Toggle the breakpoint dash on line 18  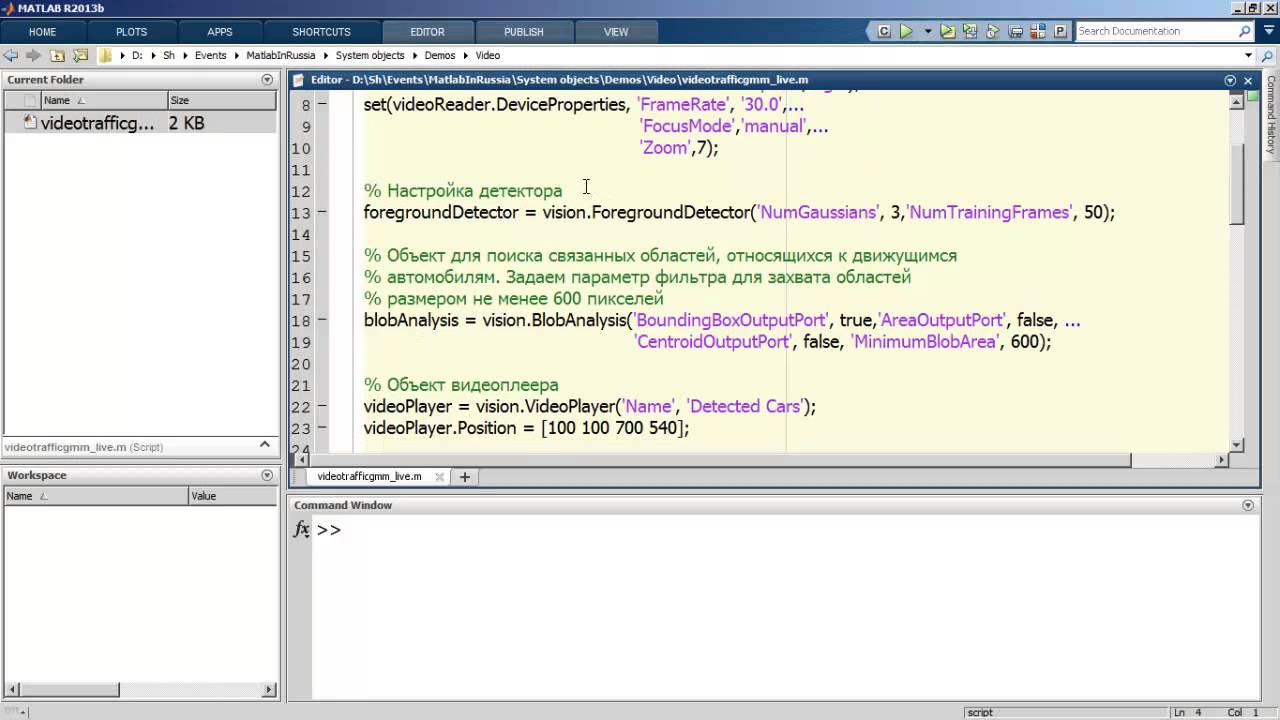322,320
